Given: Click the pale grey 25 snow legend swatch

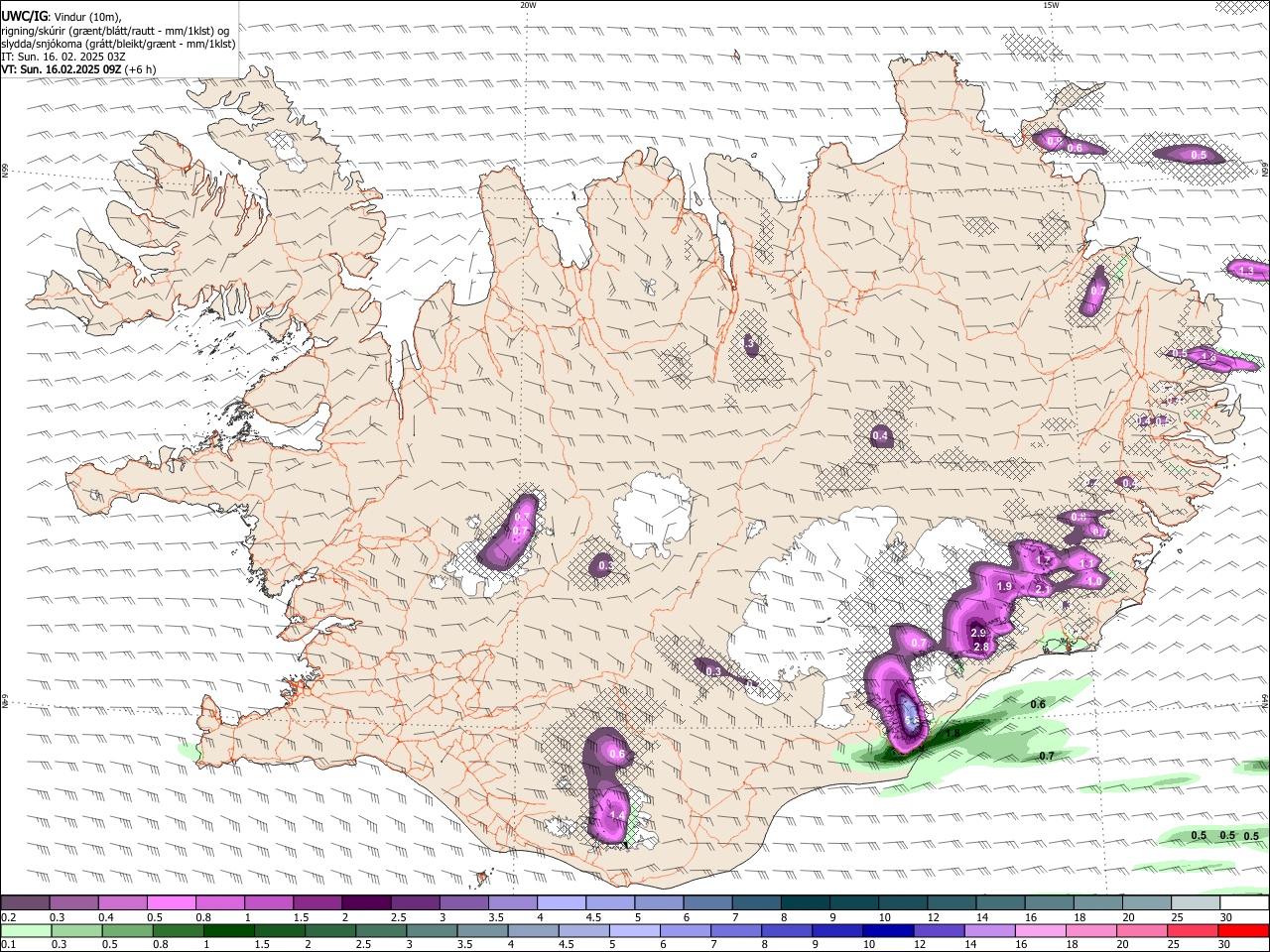Looking at the screenshot, I should click(1197, 902).
